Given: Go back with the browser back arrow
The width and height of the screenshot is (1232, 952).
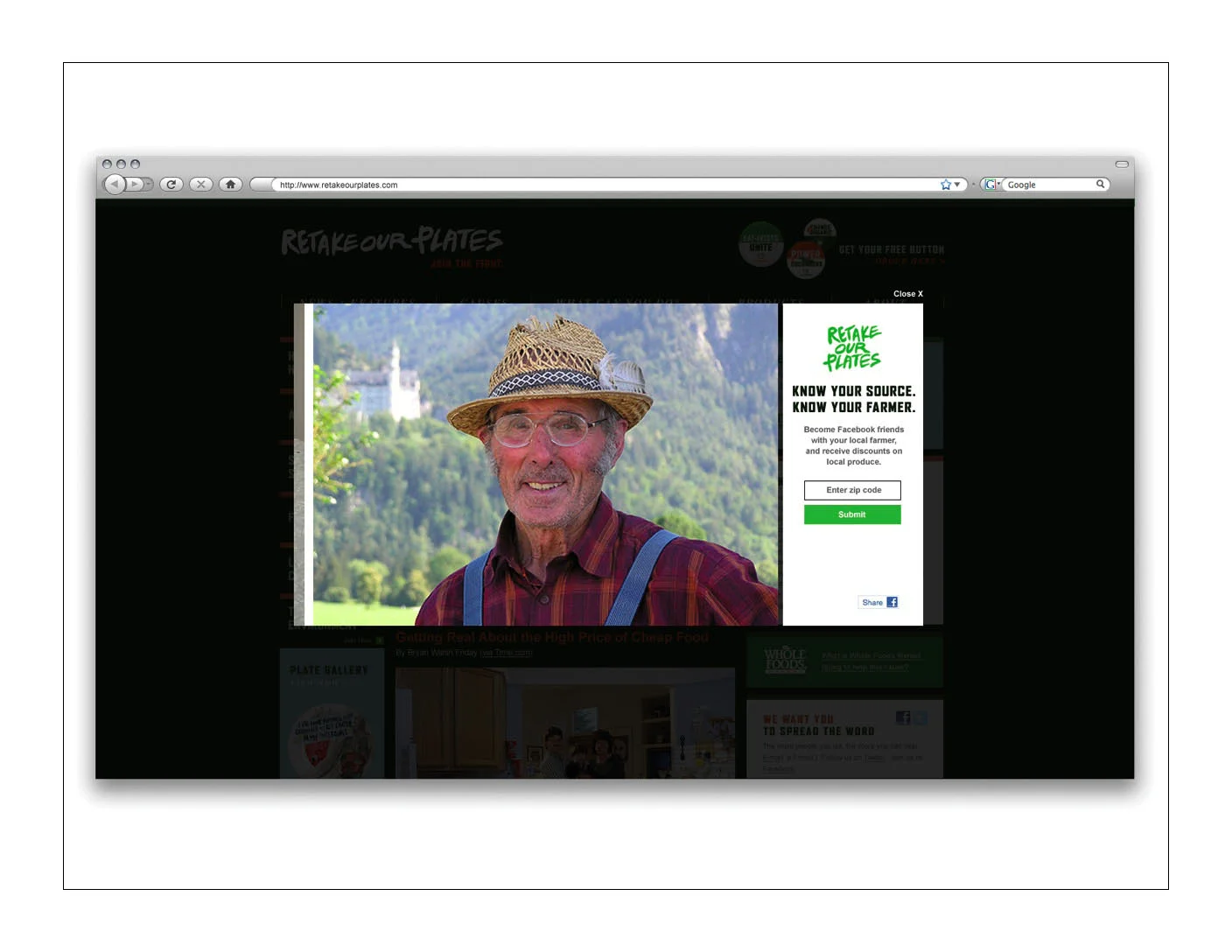Looking at the screenshot, I should pyautogui.click(x=115, y=184).
